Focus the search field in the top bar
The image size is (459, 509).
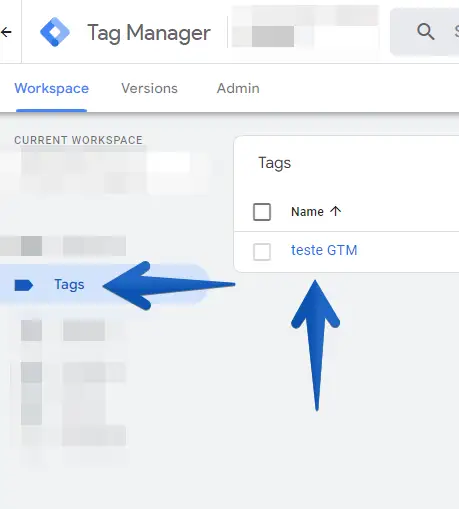tap(425, 32)
